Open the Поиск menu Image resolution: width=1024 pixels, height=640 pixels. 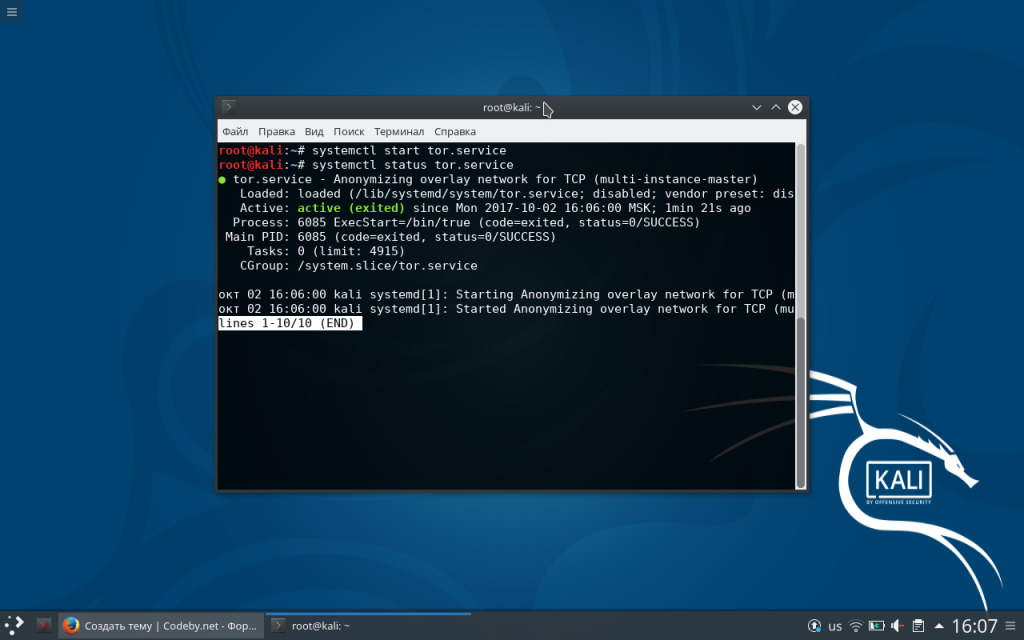pos(349,131)
